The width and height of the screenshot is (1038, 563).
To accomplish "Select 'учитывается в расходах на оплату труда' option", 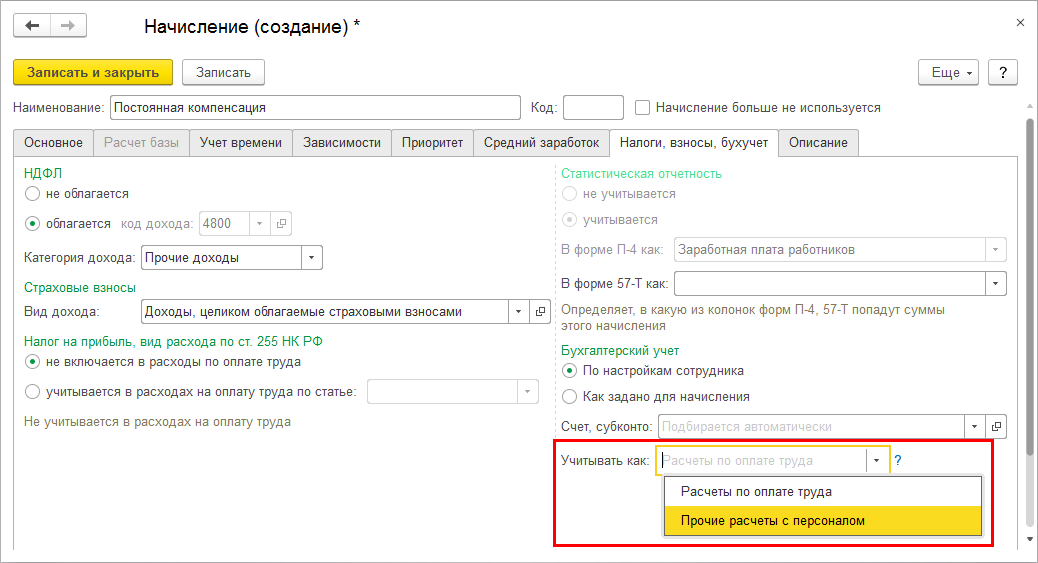I will coord(33,392).
